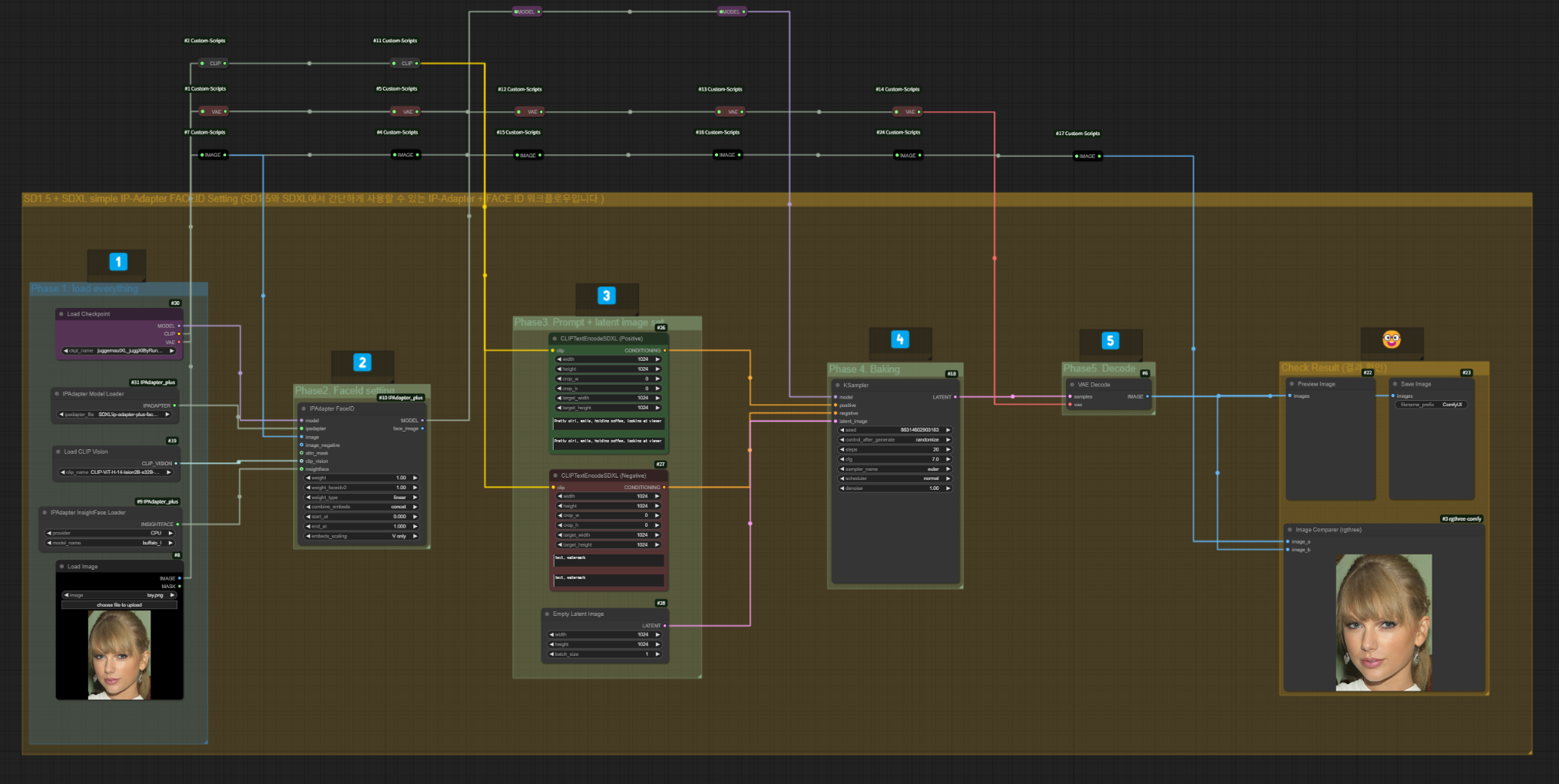
Task: Click the LATENT output port on KSampler
Action: pyautogui.click(x=955, y=397)
